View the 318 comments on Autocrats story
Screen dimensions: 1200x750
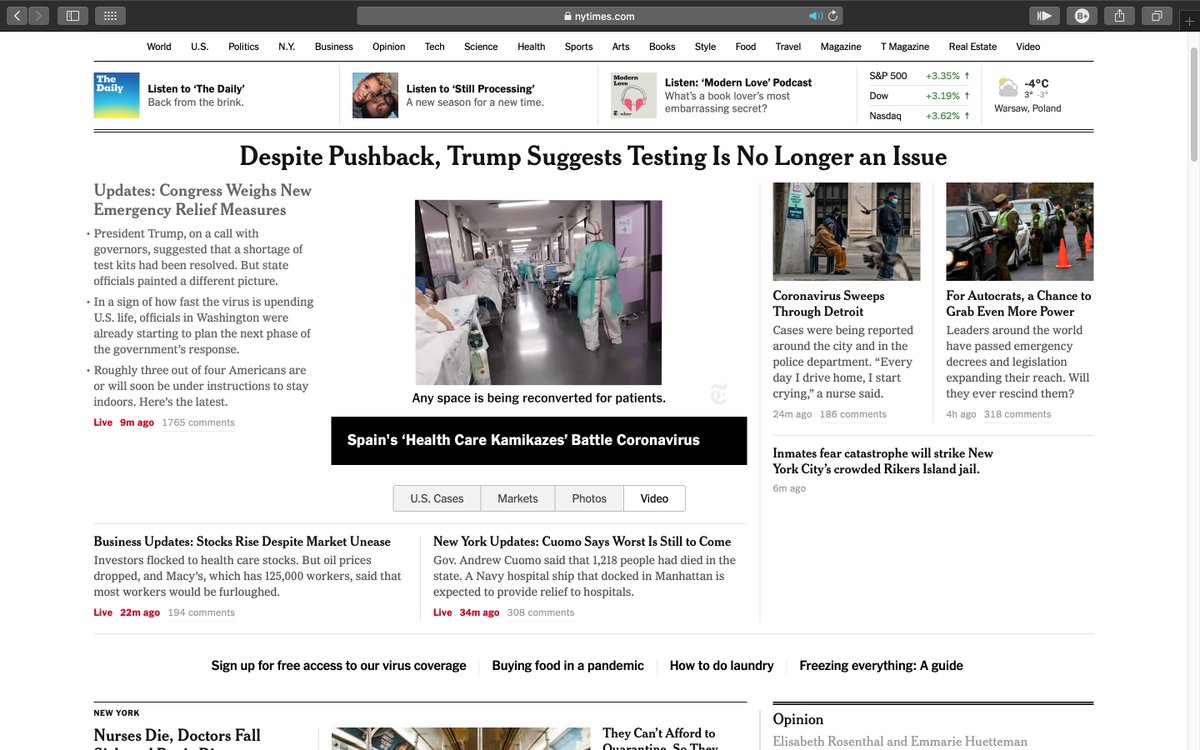click(x=1018, y=414)
